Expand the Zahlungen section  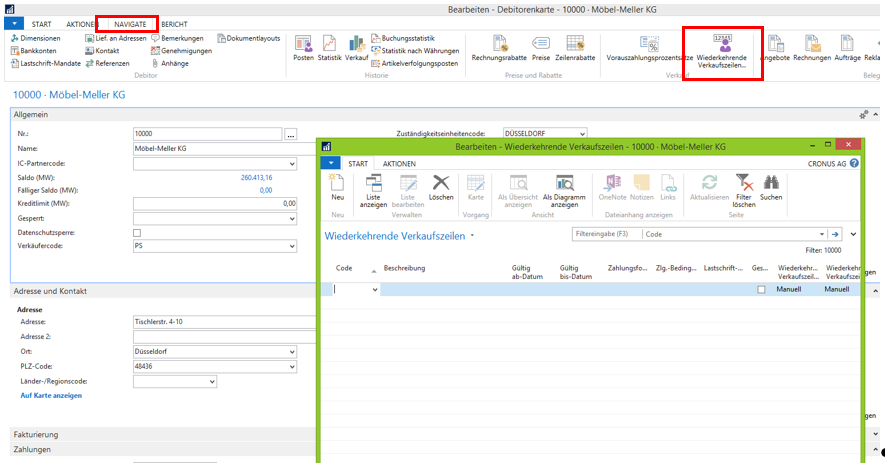[x=875, y=450]
